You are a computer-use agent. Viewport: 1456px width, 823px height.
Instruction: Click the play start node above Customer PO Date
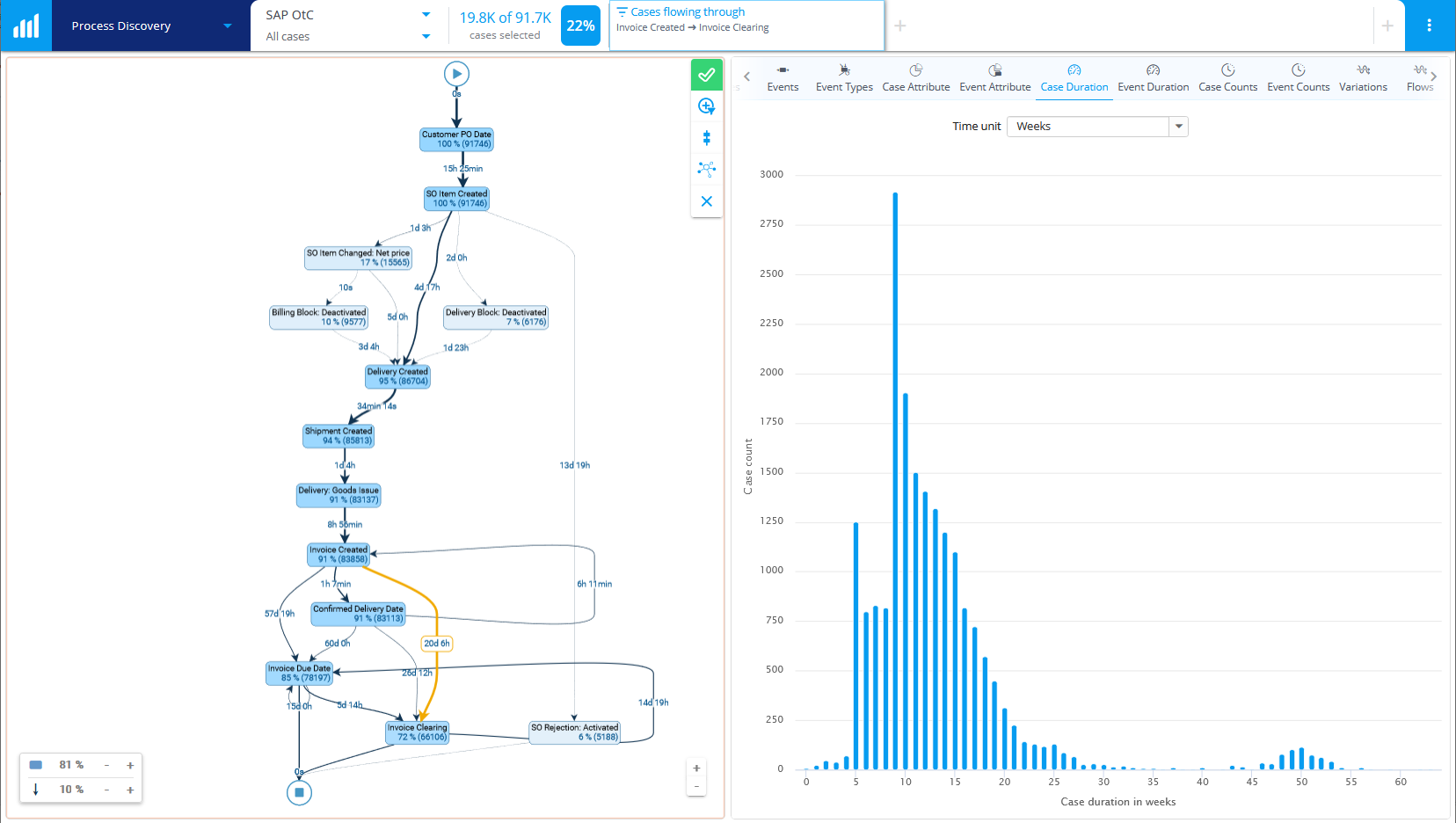coord(456,74)
